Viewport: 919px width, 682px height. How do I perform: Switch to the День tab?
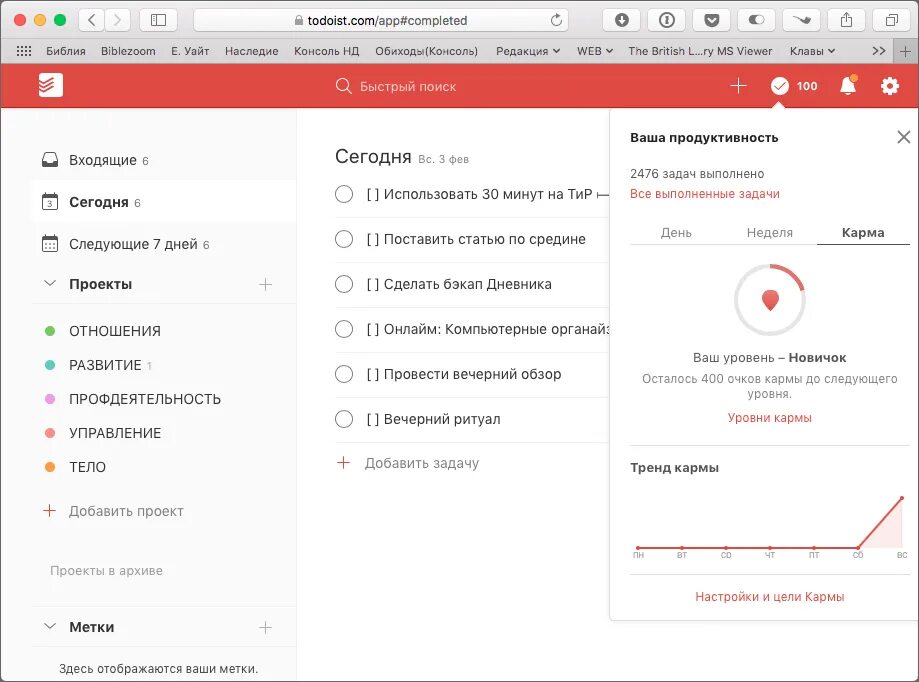[677, 232]
